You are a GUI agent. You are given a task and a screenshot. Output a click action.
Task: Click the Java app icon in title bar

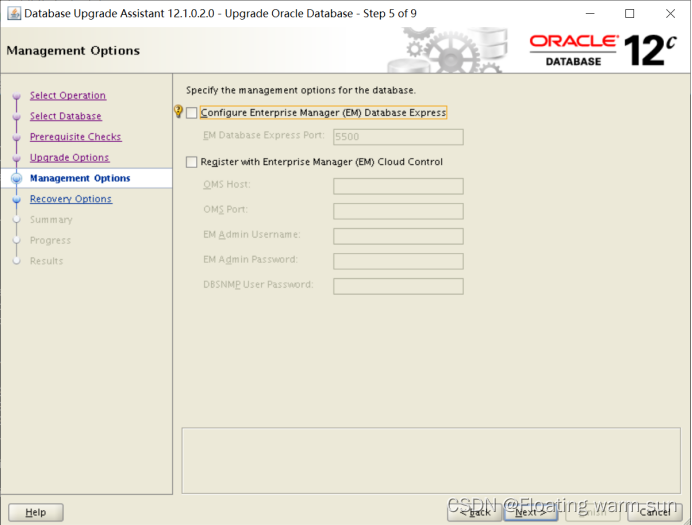tap(14, 14)
